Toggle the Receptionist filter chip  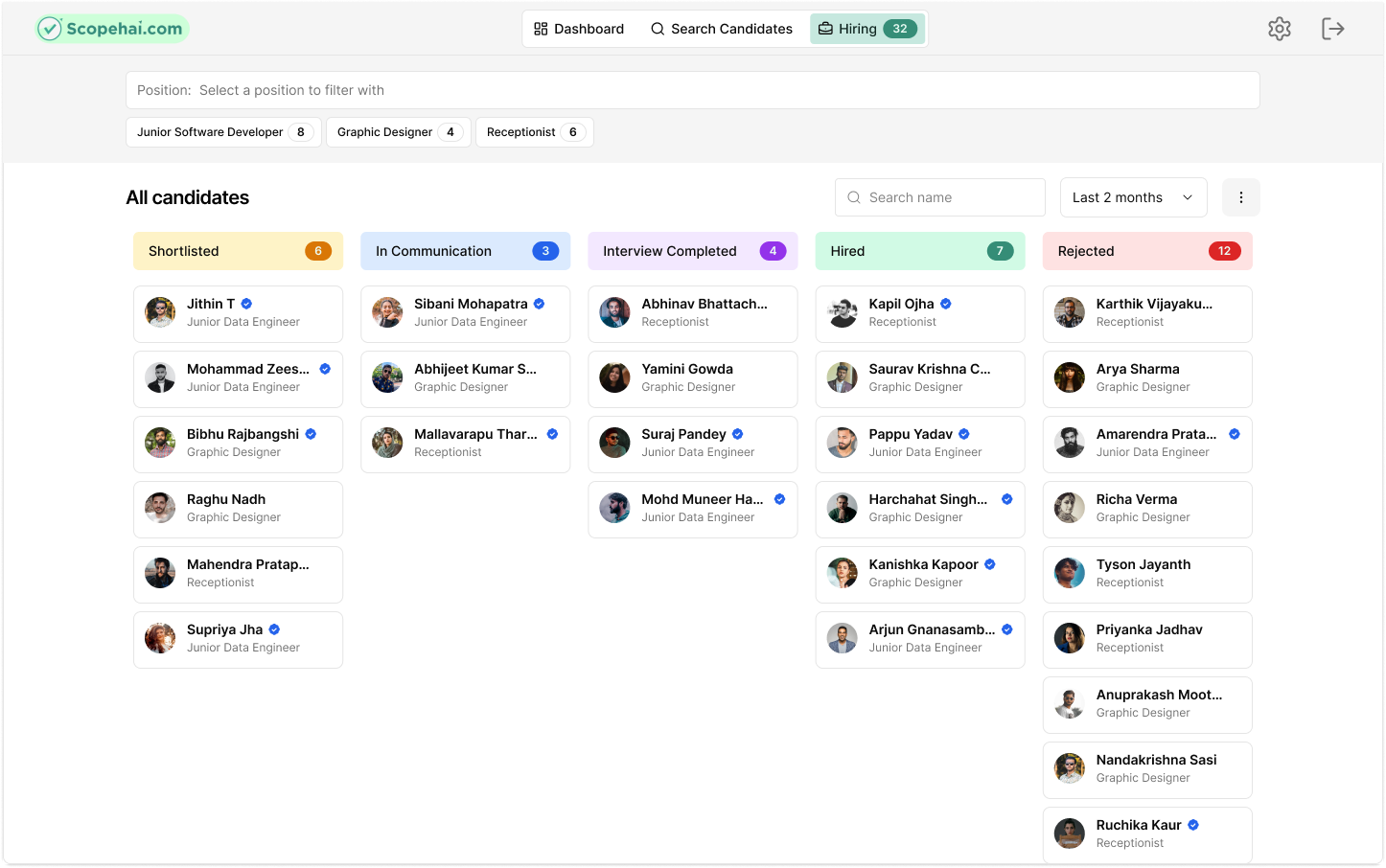click(x=534, y=132)
